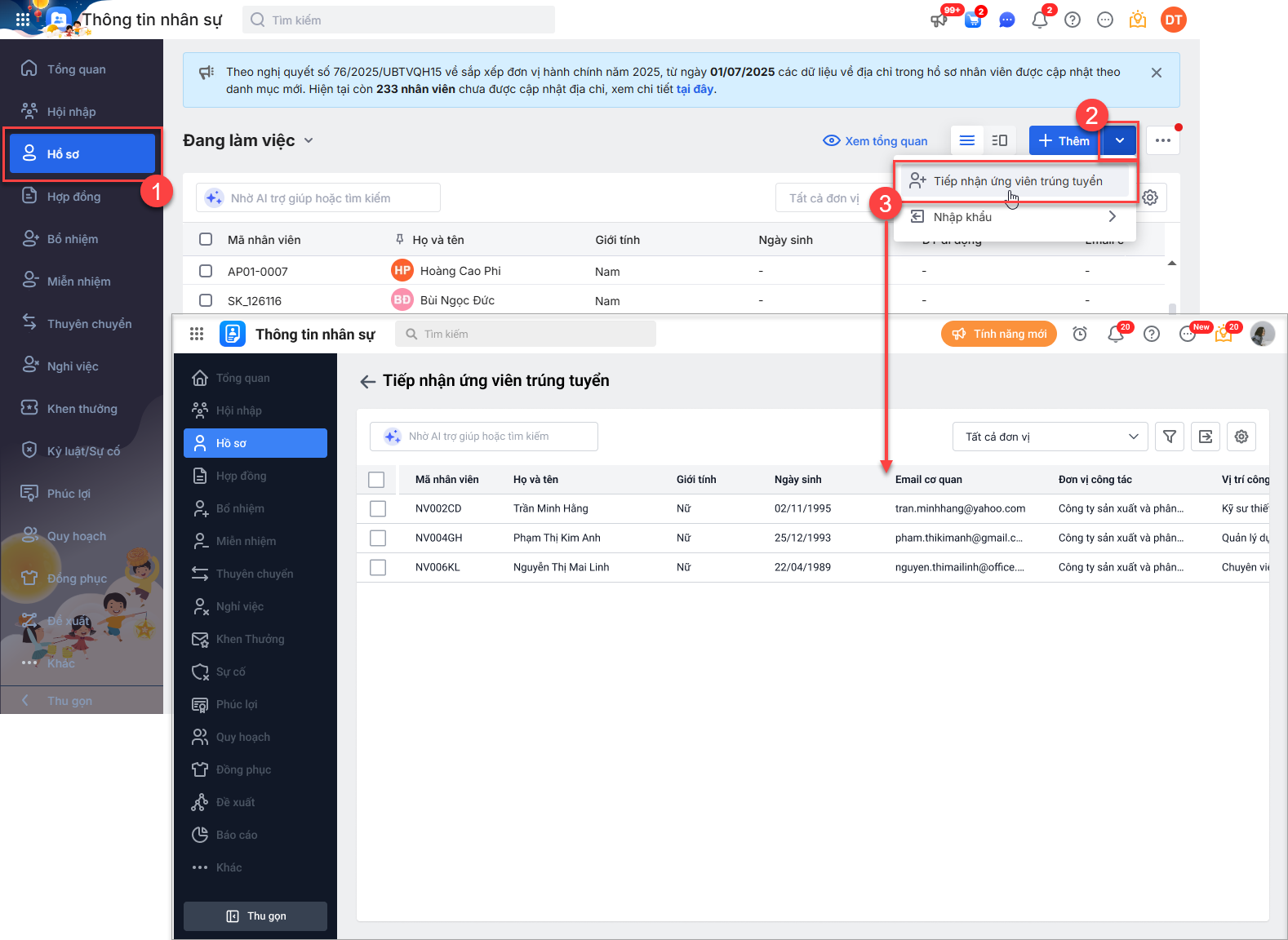
Task: Click the Tính năng mới button
Action: coord(999,334)
